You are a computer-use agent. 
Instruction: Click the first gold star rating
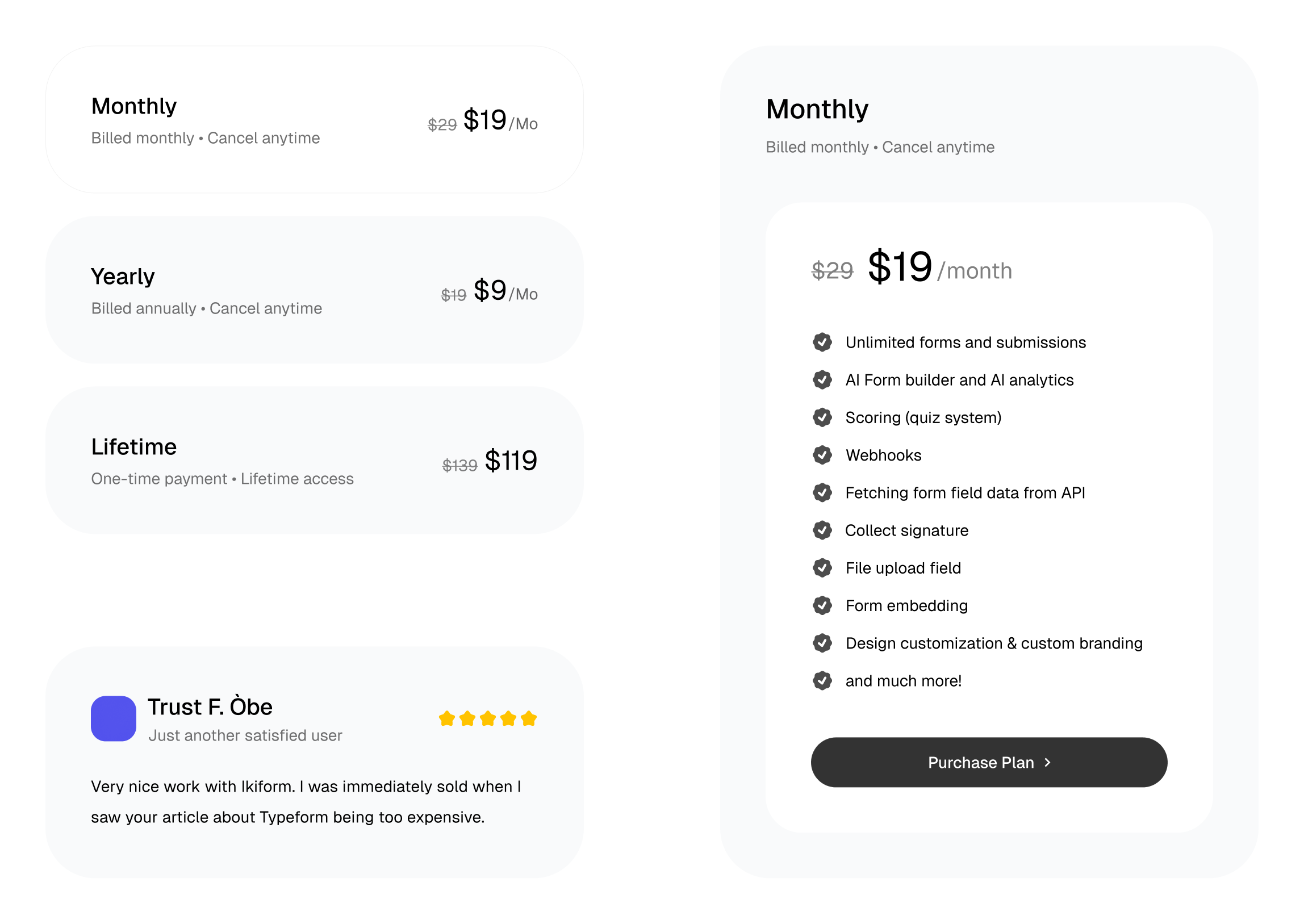pos(446,718)
